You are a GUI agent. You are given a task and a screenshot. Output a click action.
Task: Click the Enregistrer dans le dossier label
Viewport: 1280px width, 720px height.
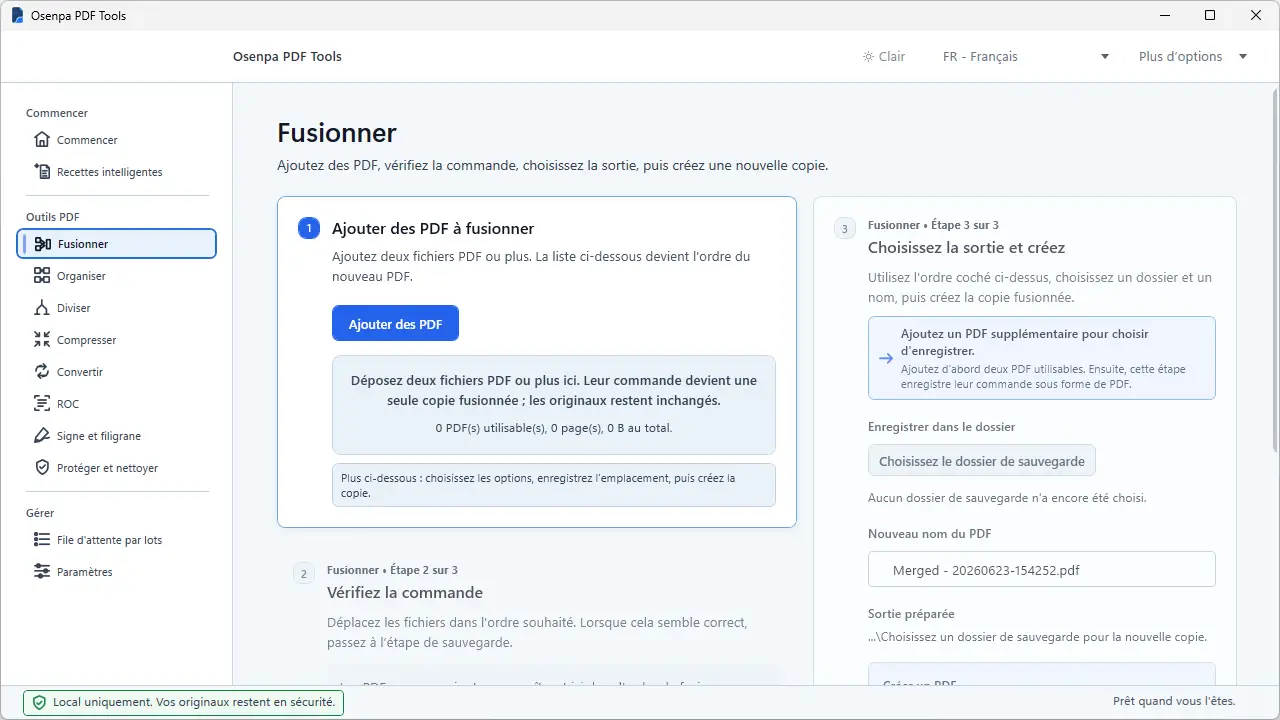coord(942,427)
